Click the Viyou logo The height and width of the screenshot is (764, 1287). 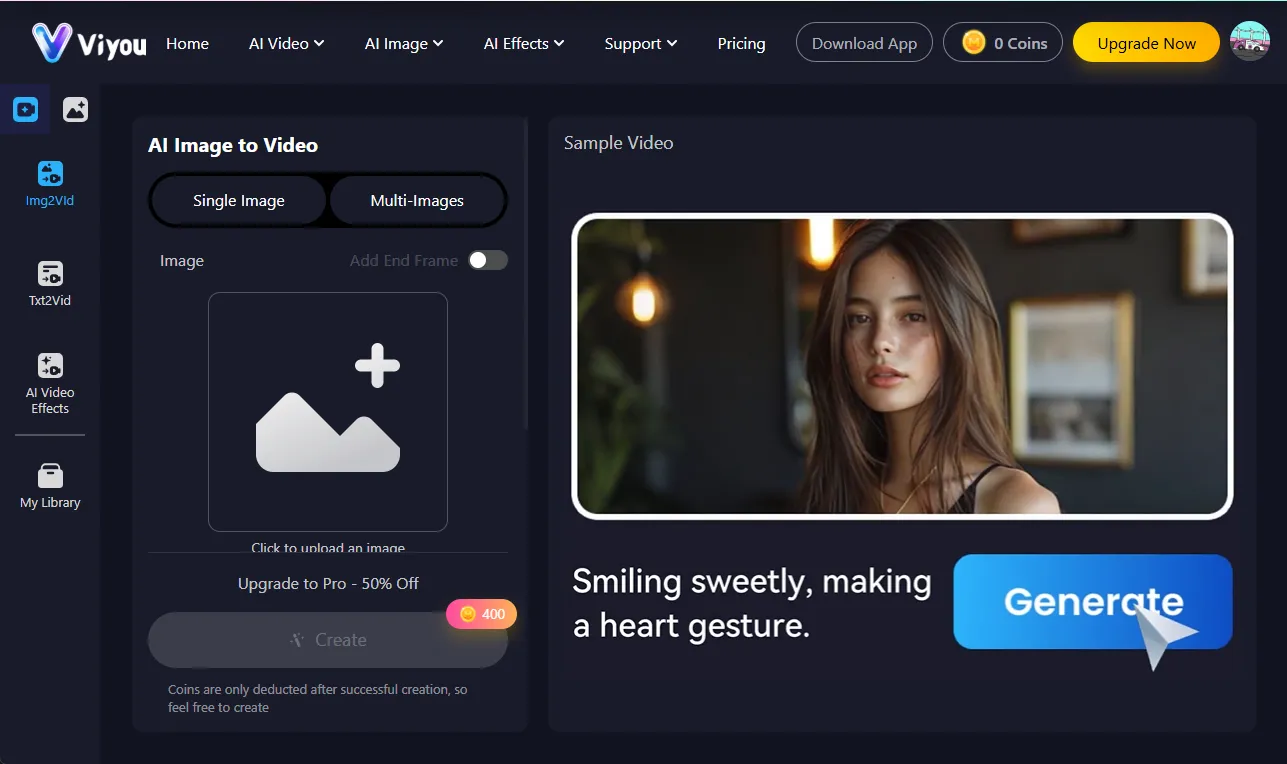pos(84,42)
